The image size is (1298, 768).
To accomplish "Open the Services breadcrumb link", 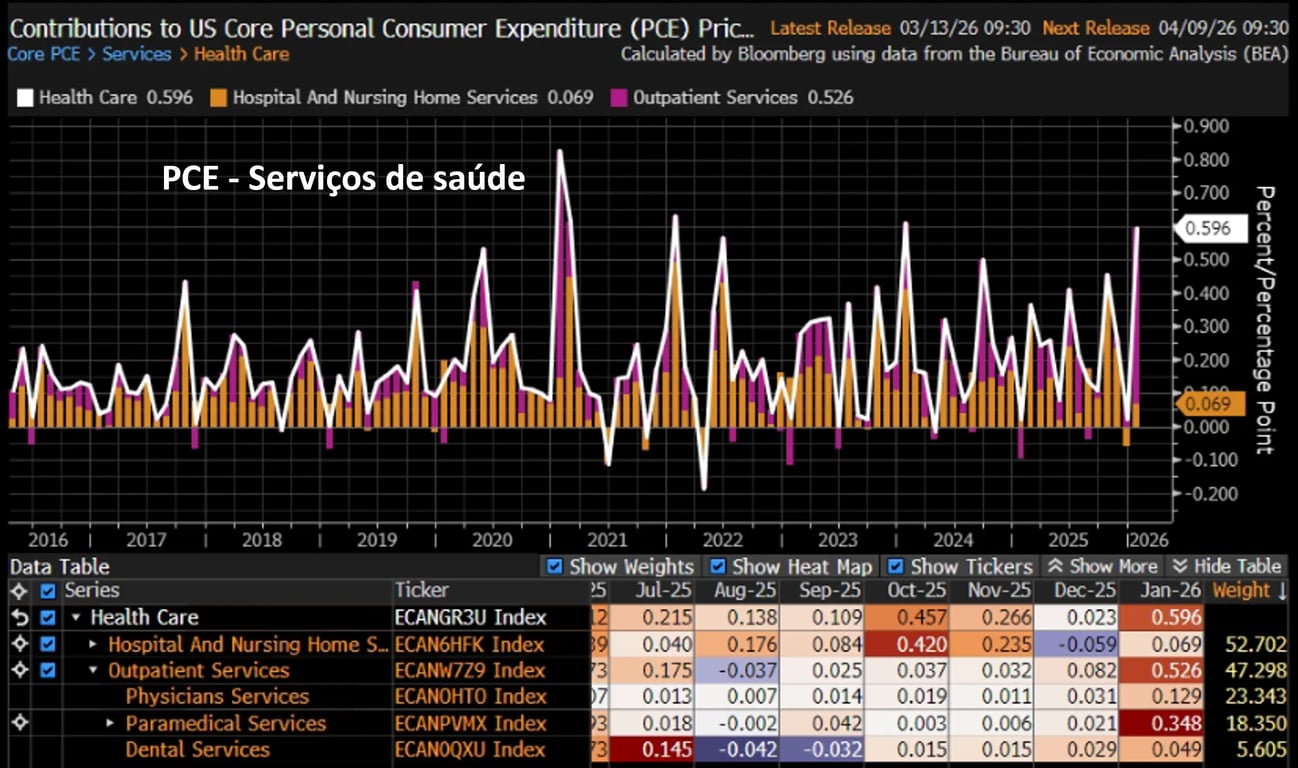I will click(137, 54).
